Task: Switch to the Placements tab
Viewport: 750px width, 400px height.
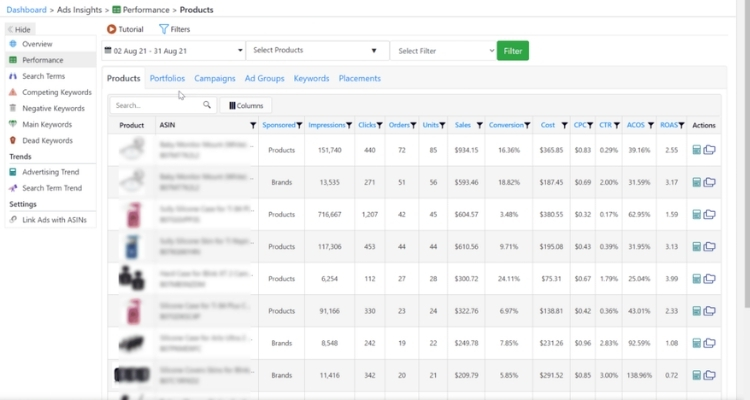Action: 360,78
